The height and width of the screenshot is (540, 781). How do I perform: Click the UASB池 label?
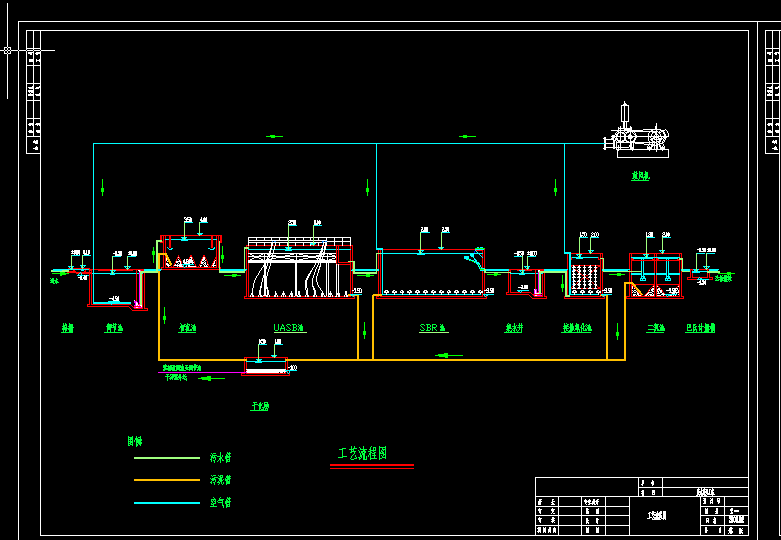tap(290, 328)
